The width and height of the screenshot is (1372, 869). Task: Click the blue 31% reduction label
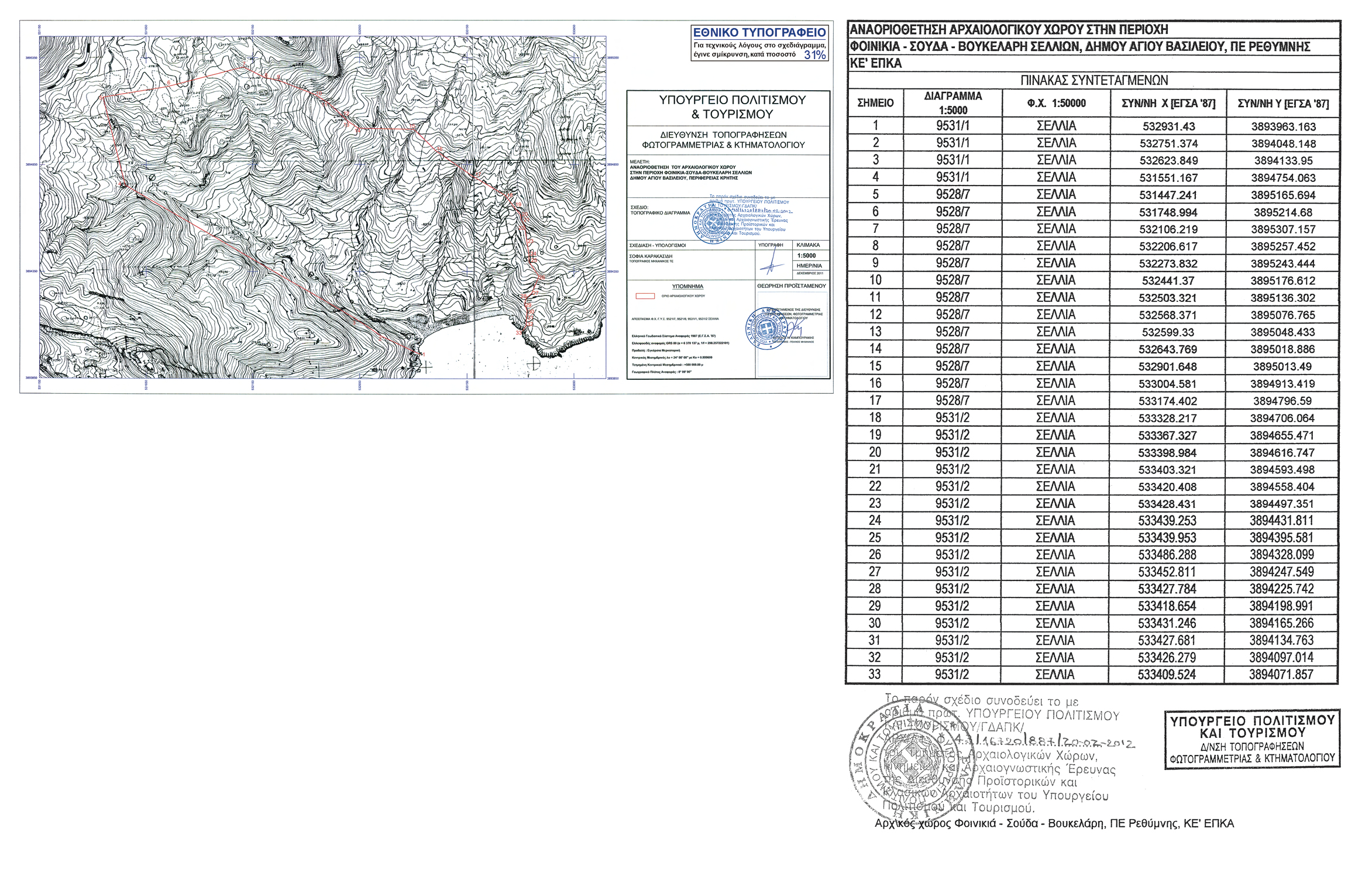[814, 55]
